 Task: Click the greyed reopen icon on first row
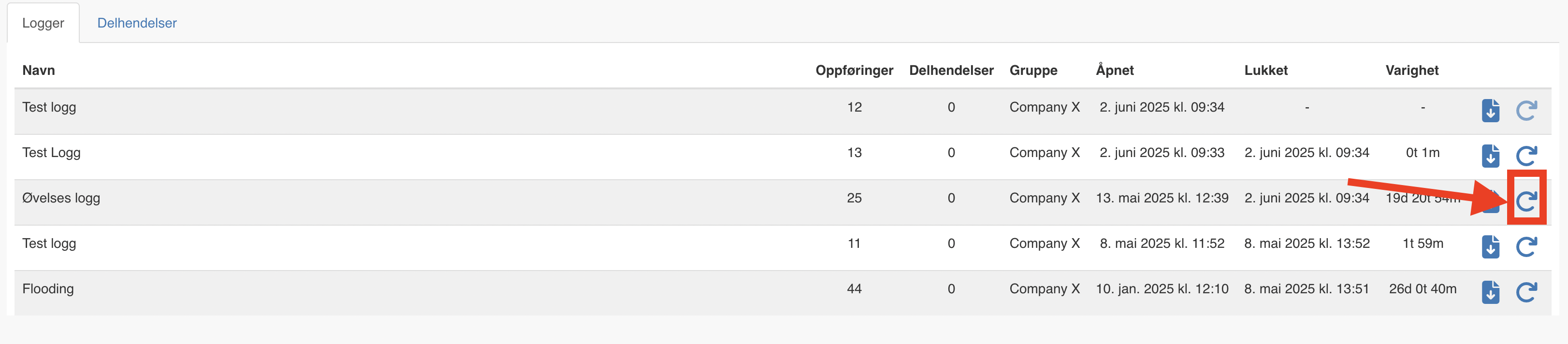click(1526, 111)
